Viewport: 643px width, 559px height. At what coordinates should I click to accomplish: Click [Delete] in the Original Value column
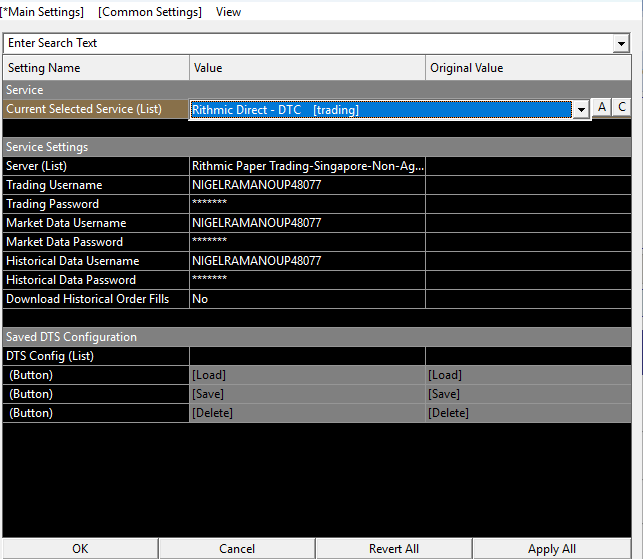(x=528, y=413)
